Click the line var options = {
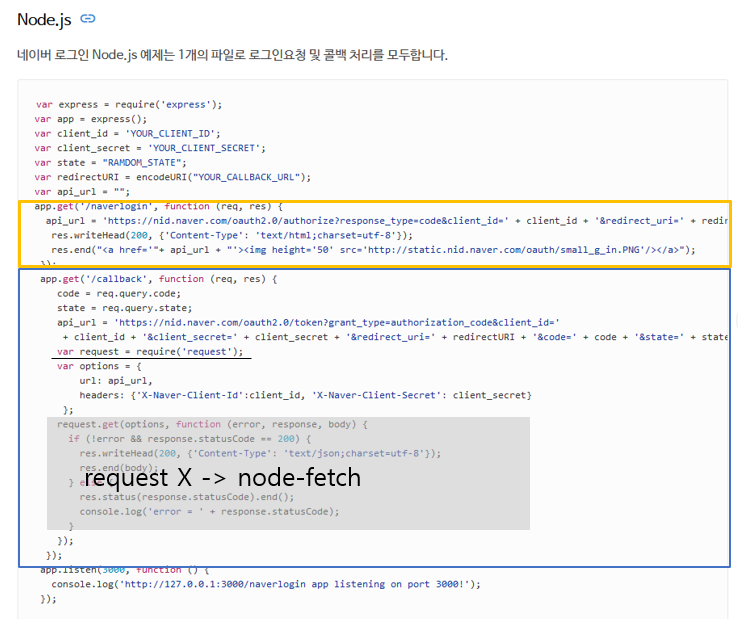The width and height of the screenshot is (740, 619). pos(99,367)
